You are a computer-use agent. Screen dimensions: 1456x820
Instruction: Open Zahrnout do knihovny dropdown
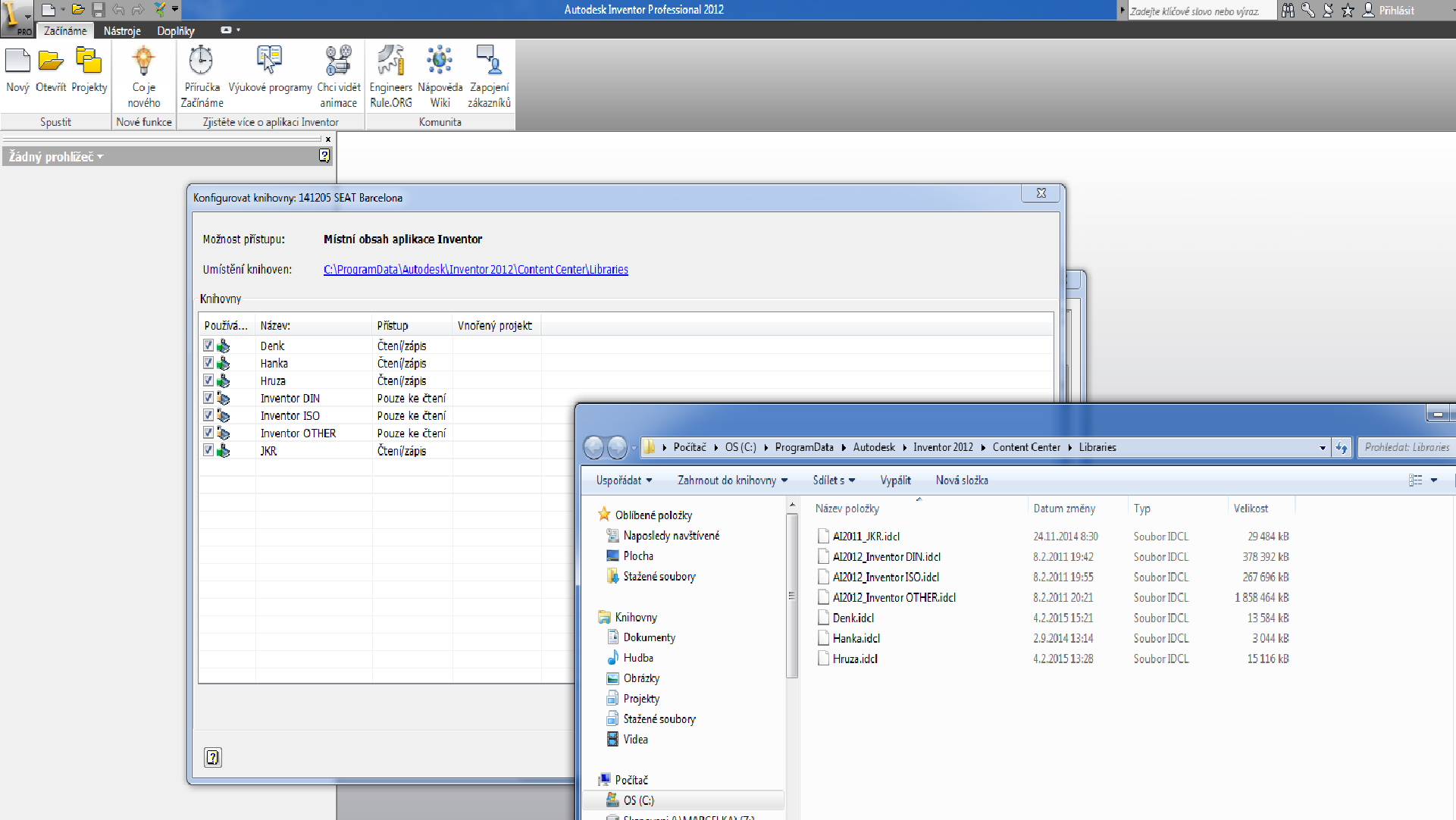coord(732,480)
